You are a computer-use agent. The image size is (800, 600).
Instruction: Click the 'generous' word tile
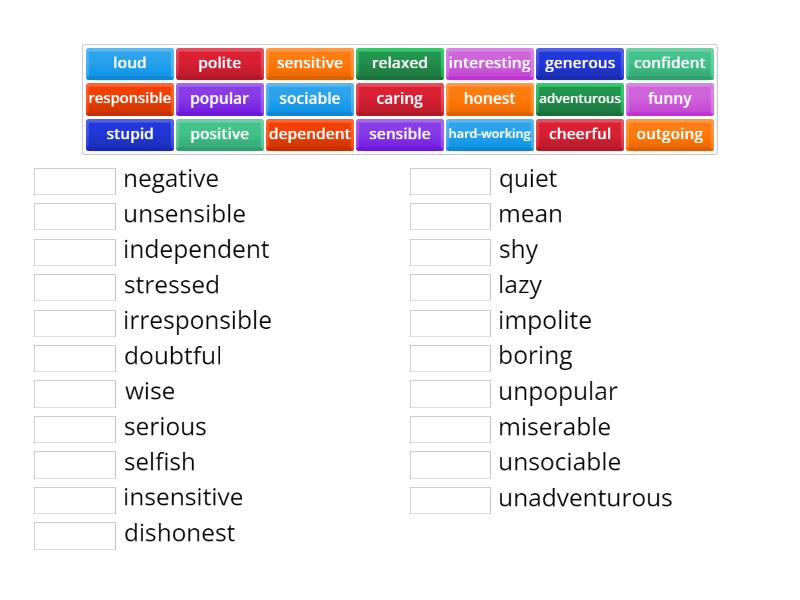pyautogui.click(x=579, y=63)
